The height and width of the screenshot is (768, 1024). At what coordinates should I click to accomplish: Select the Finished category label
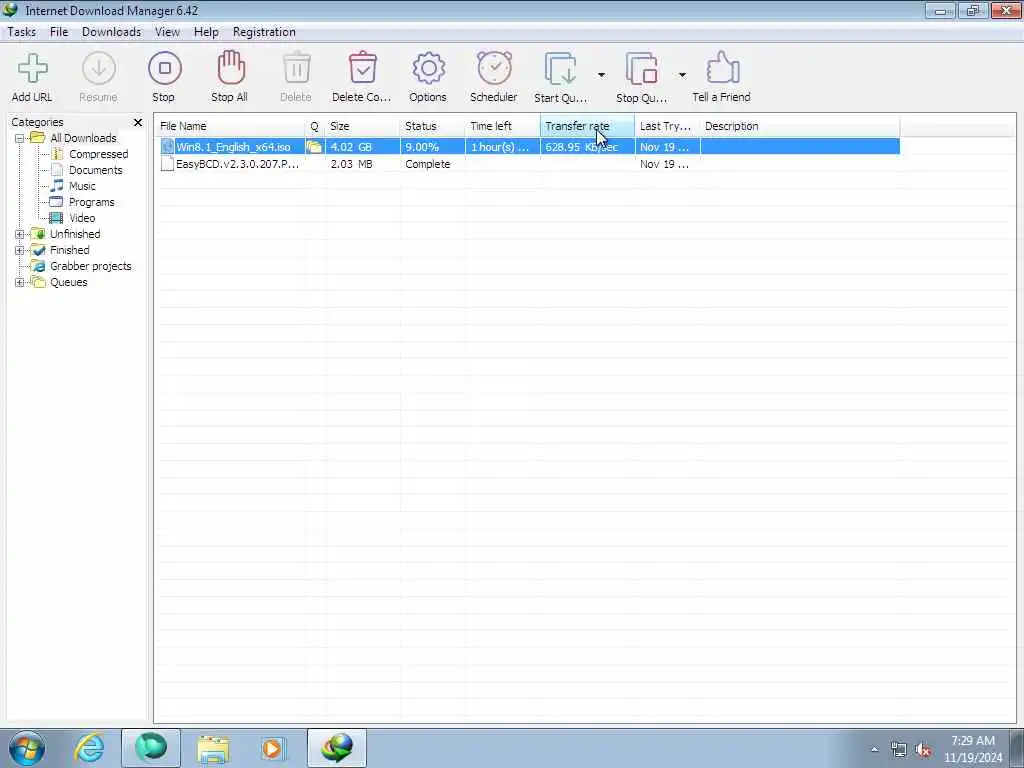click(x=69, y=250)
